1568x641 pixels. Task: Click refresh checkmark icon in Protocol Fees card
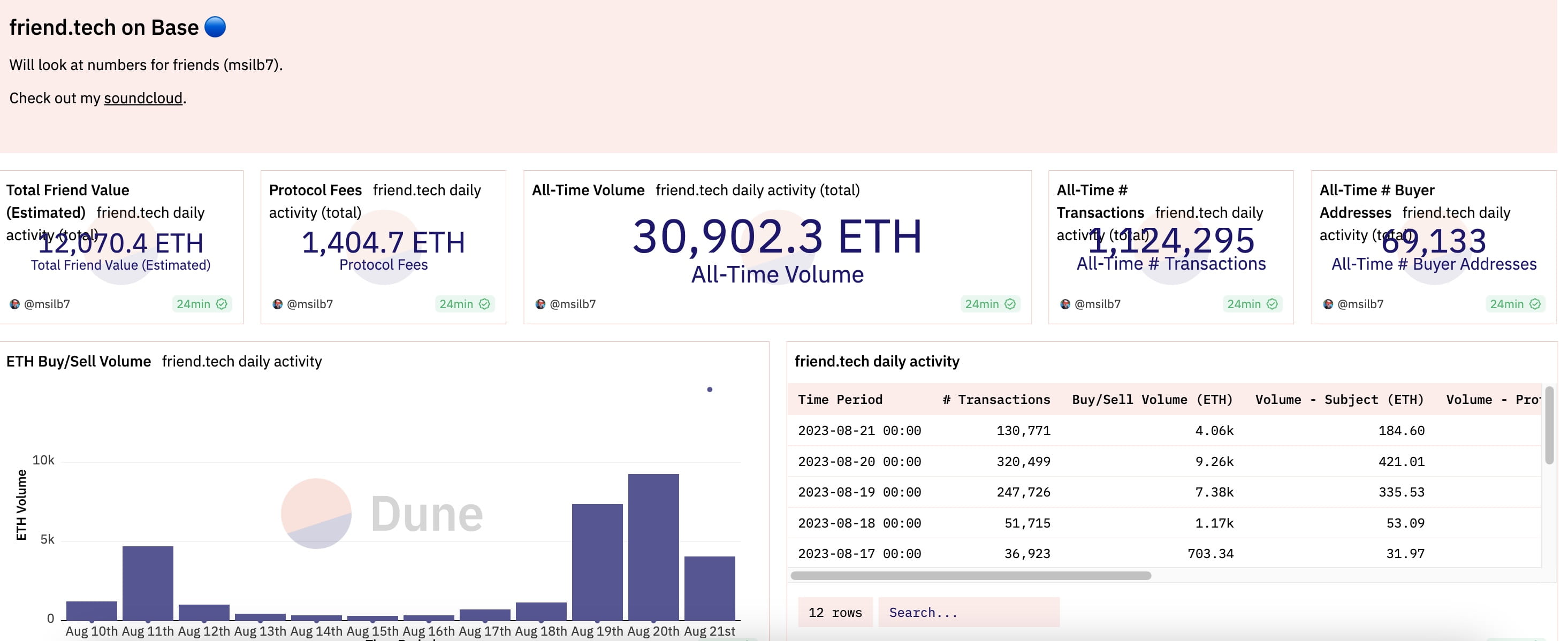484,304
